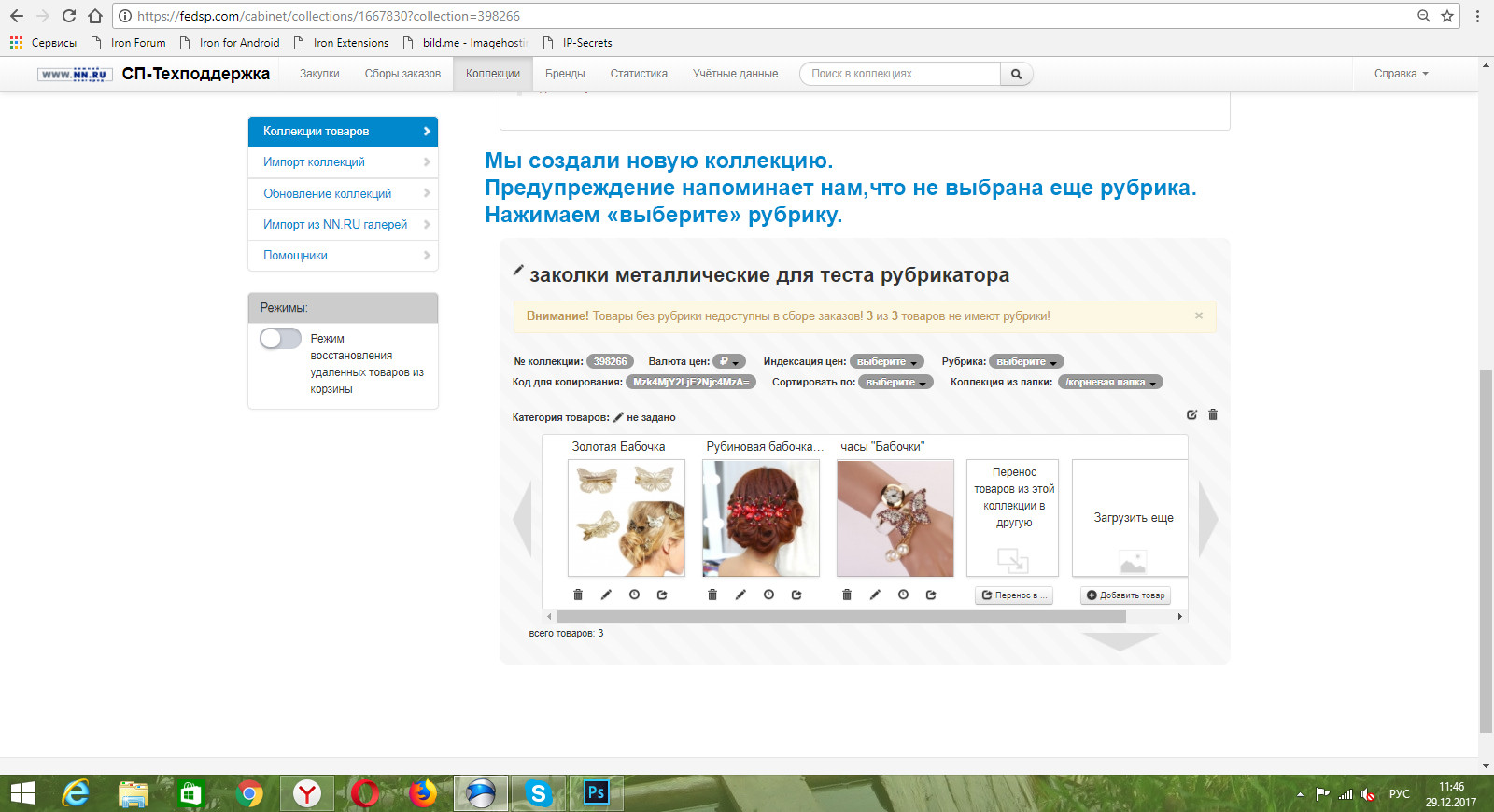Delete the whole collection via trash icon
Image resolution: width=1494 pixels, height=812 pixels.
[x=1213, y=414]
